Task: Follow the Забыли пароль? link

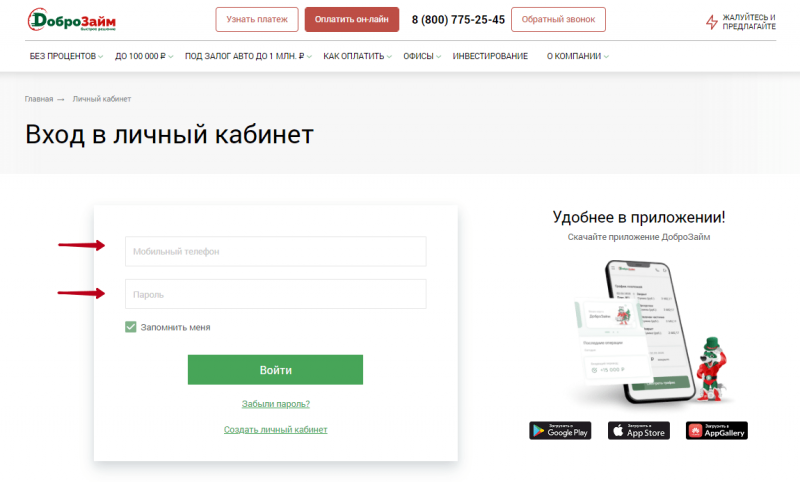Action: tap(276, 404)
